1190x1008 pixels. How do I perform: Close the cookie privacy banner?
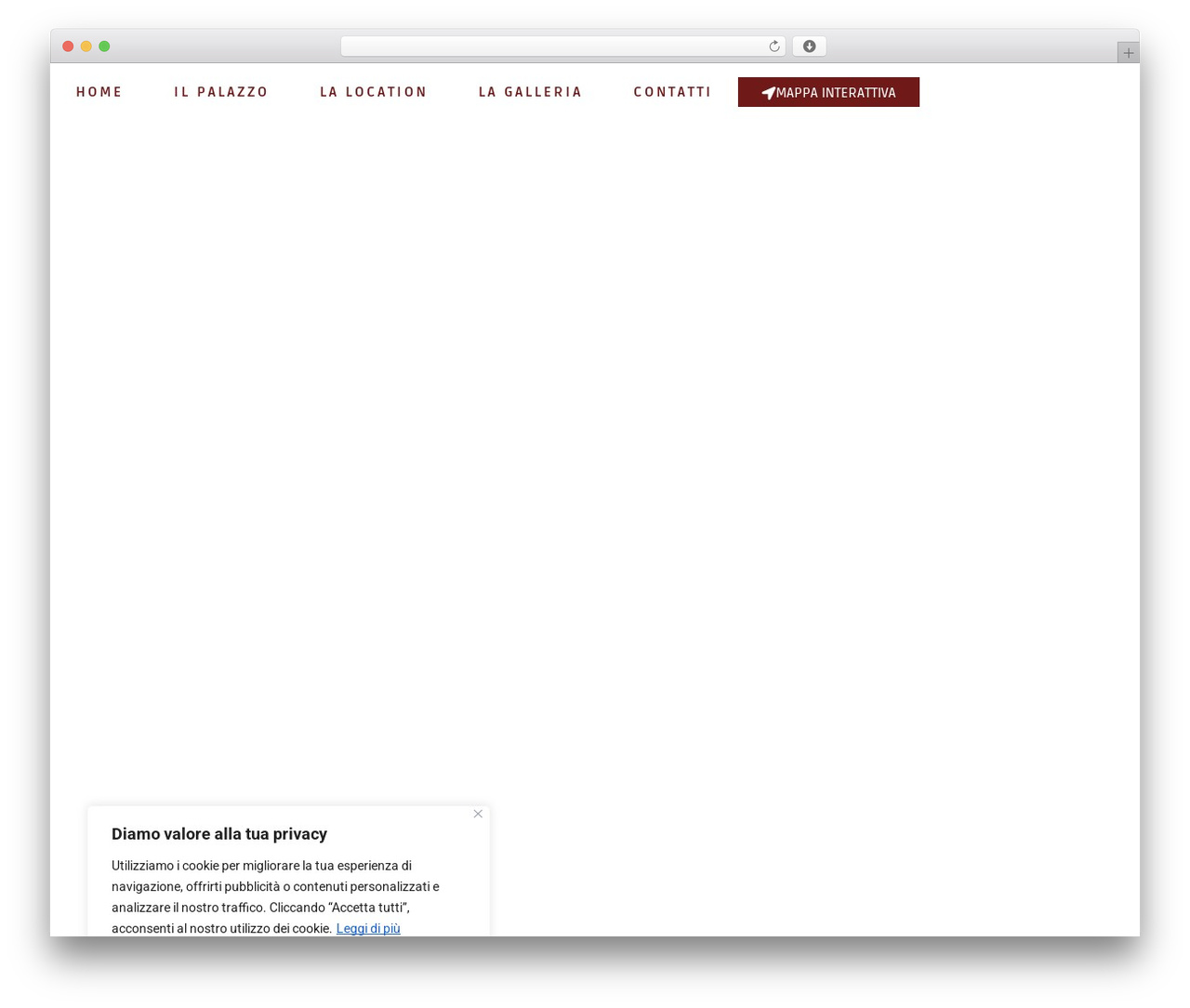tap(478, 814)
